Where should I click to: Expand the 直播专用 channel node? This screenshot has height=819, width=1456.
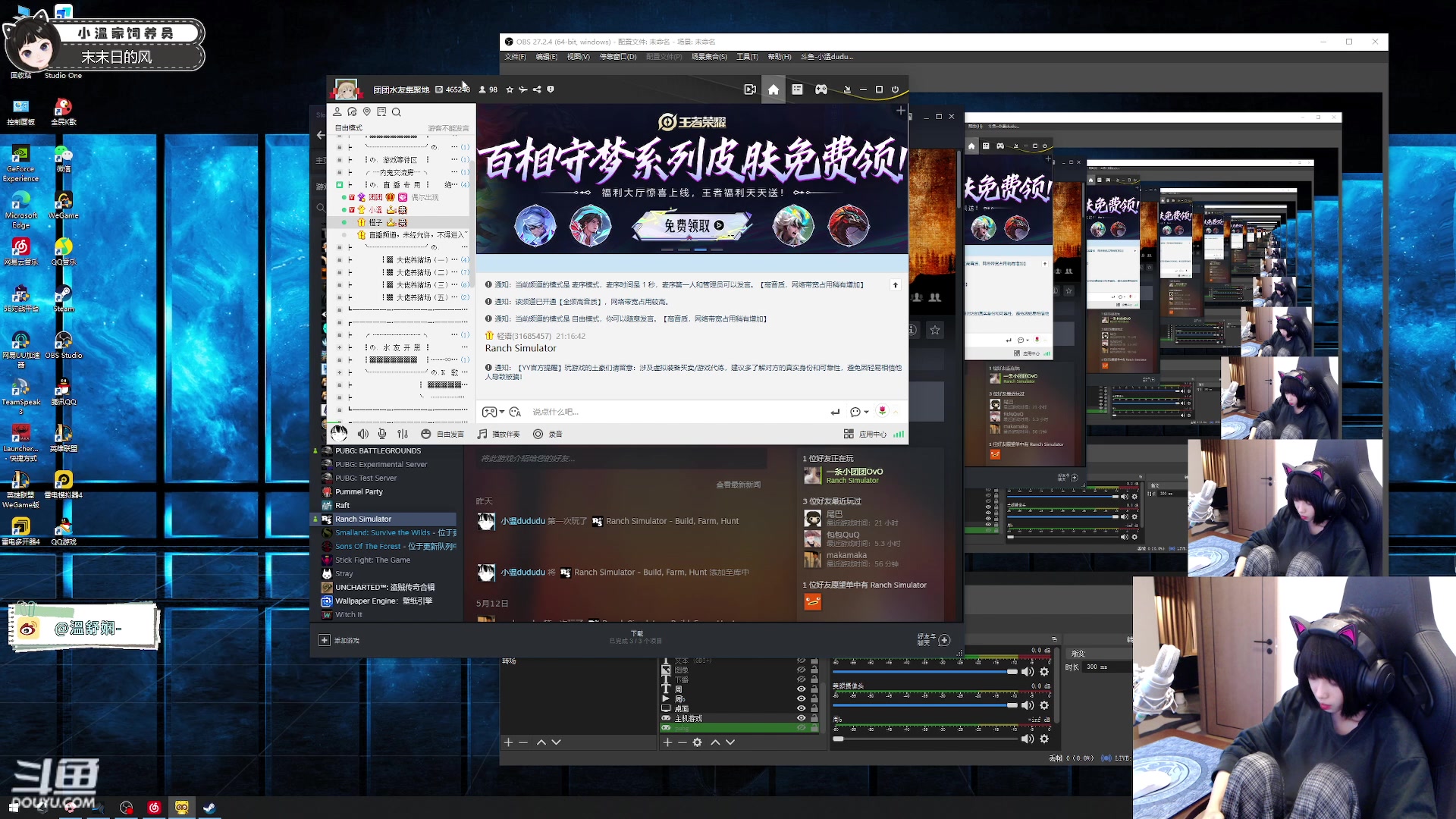click(340, 184)
